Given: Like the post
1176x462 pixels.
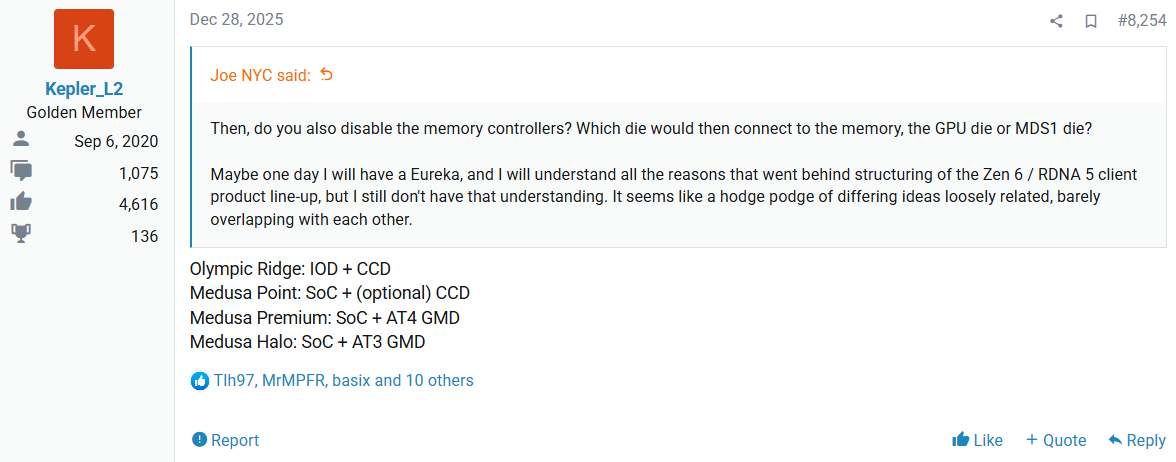Looking at the screenshot, I should tap(977, 440).
